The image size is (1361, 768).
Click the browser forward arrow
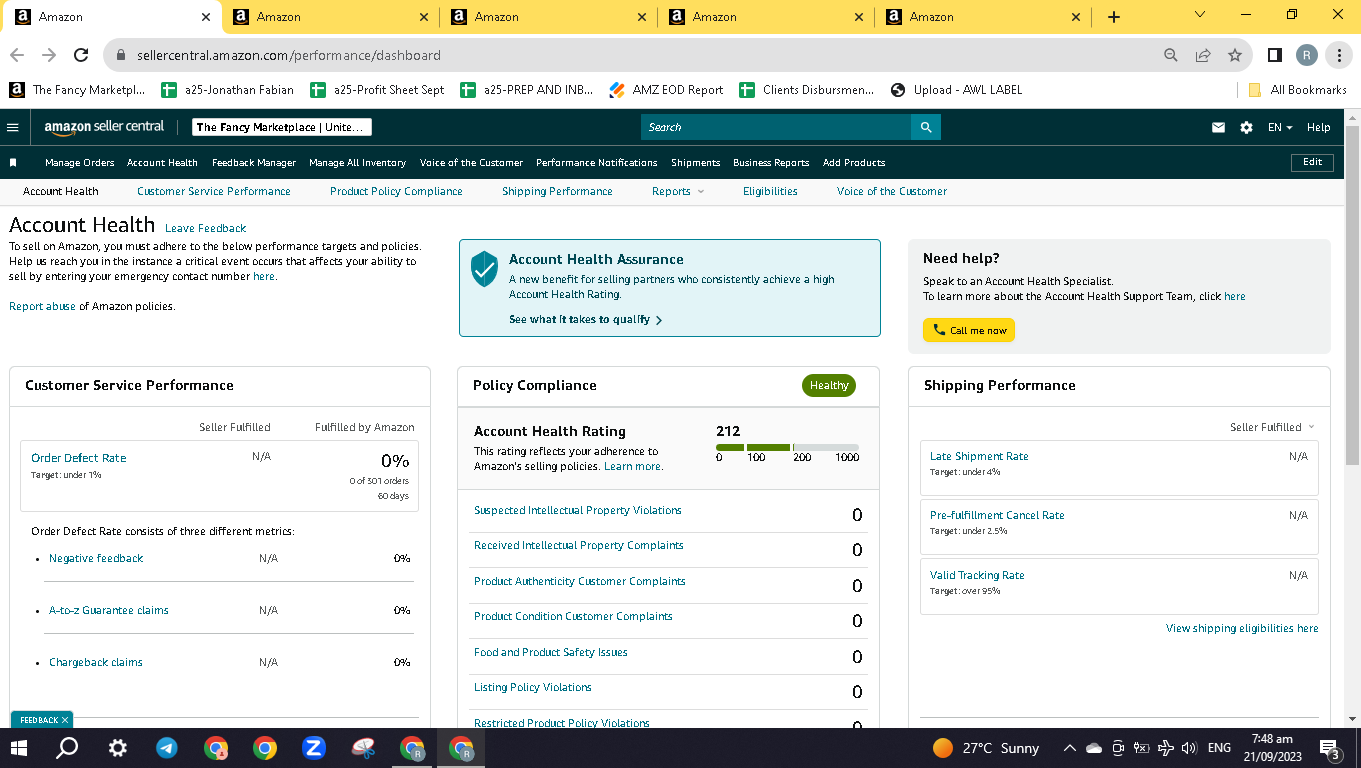[x=48, y=55]
